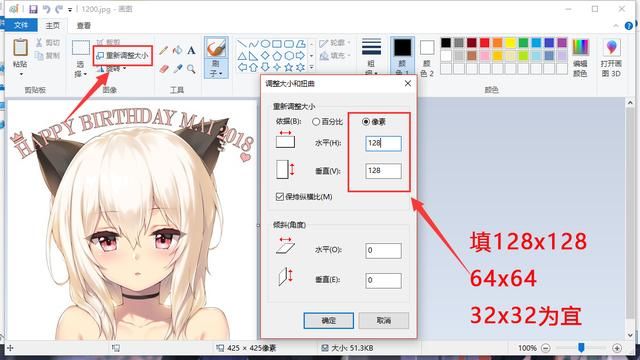The height and width of the screenshot is (360, 640).
Task: Click the Redo arrow in title bar
Action: point(59,9)
